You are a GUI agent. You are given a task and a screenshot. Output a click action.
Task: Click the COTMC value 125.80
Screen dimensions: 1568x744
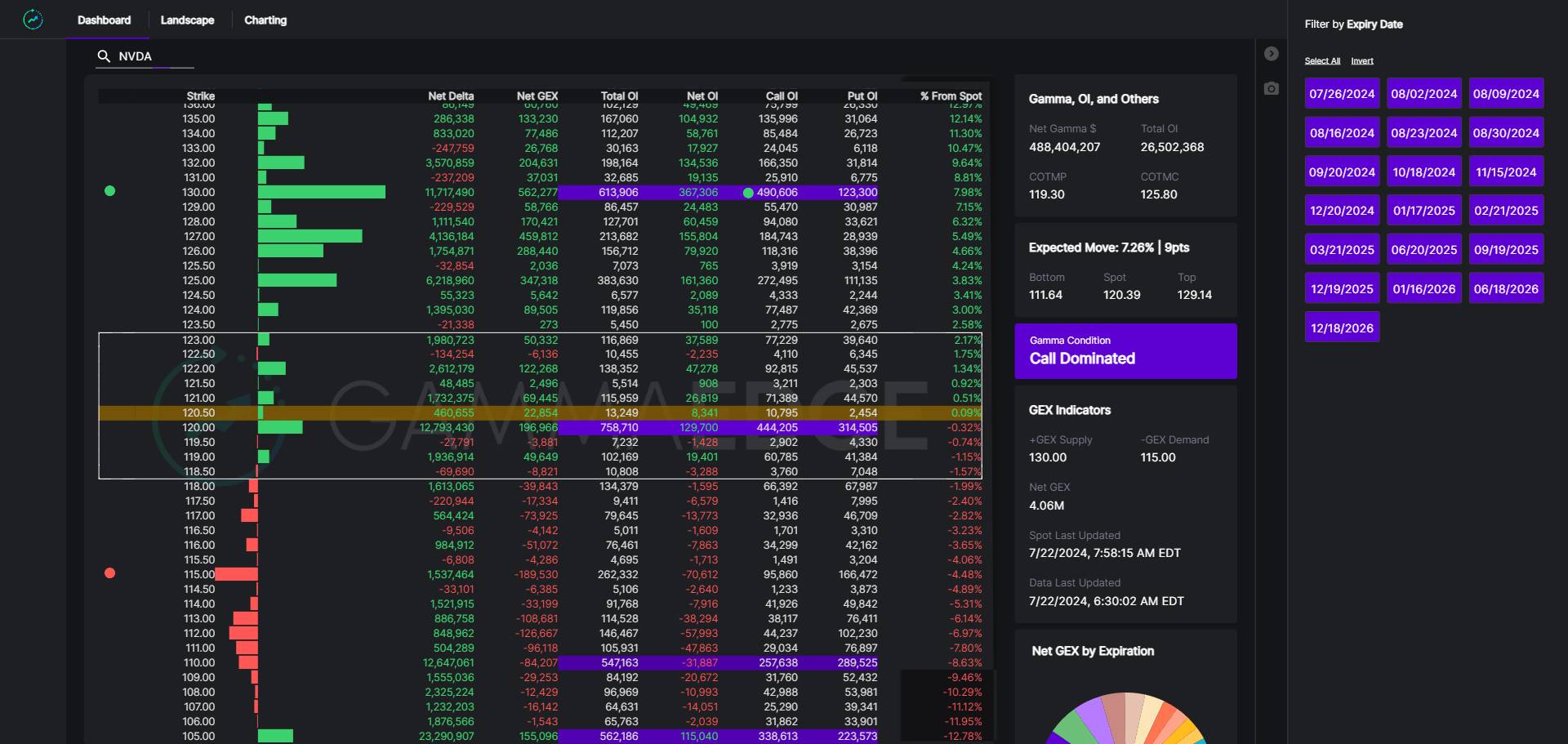pos(1159,194)
